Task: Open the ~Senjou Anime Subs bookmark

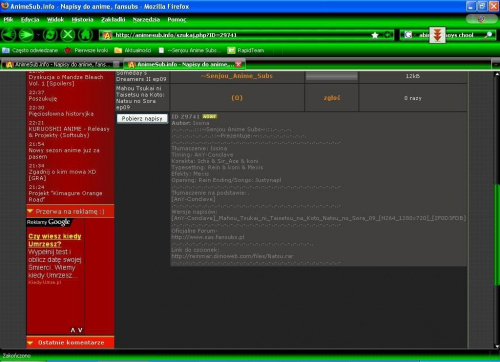Action: (189, 50)
